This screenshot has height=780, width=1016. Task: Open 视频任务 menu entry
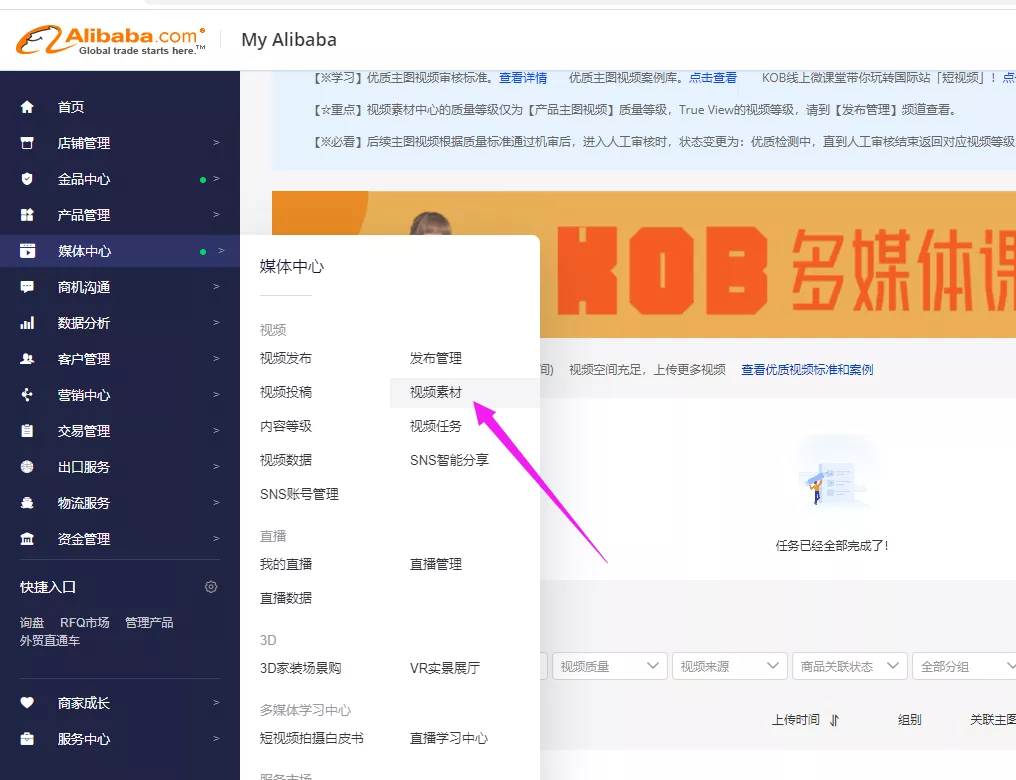pyautogui.click(x=435, y=426)
